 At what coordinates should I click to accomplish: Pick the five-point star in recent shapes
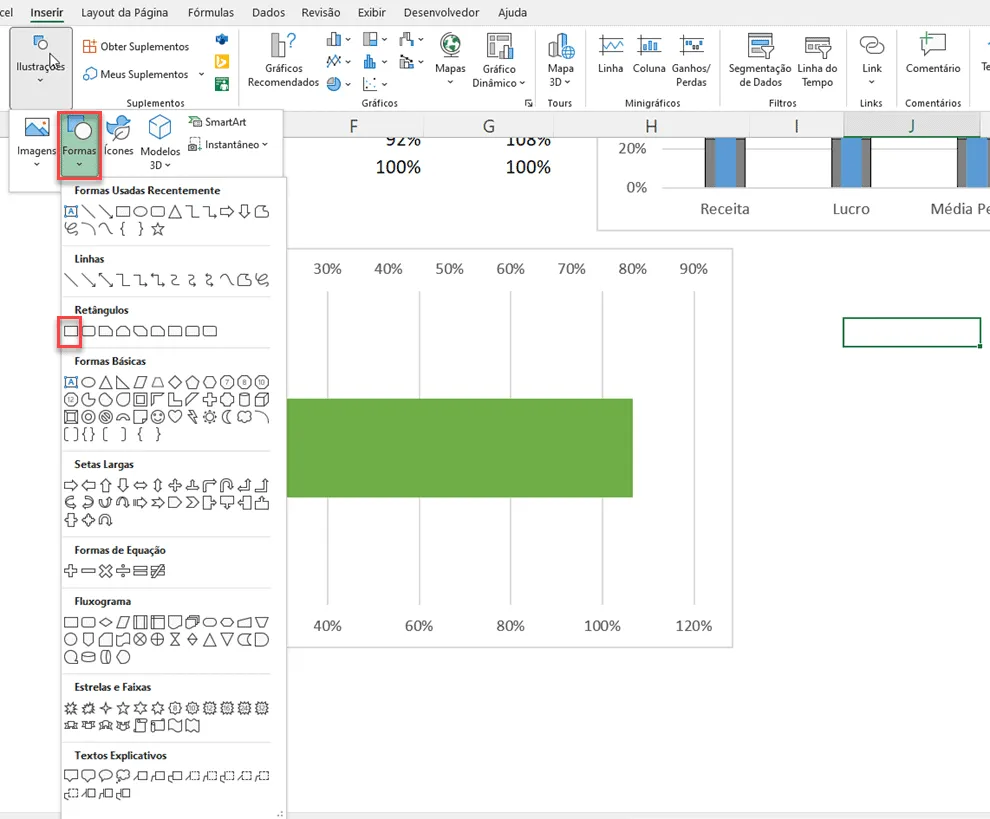pos(158,229)
